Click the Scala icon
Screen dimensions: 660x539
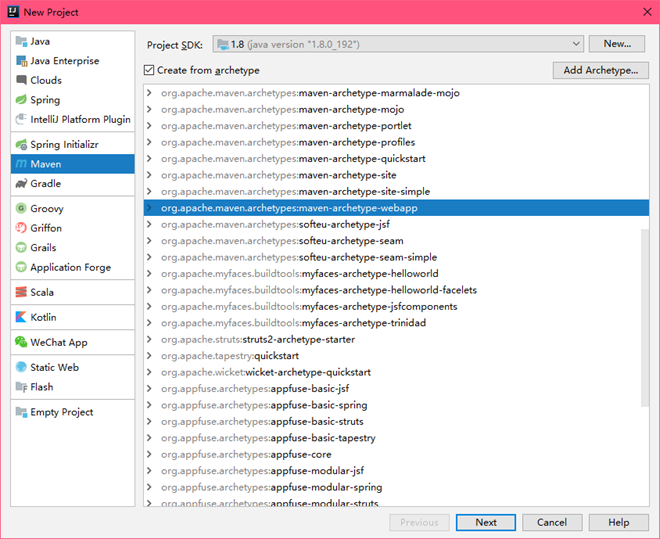[21, 292]
